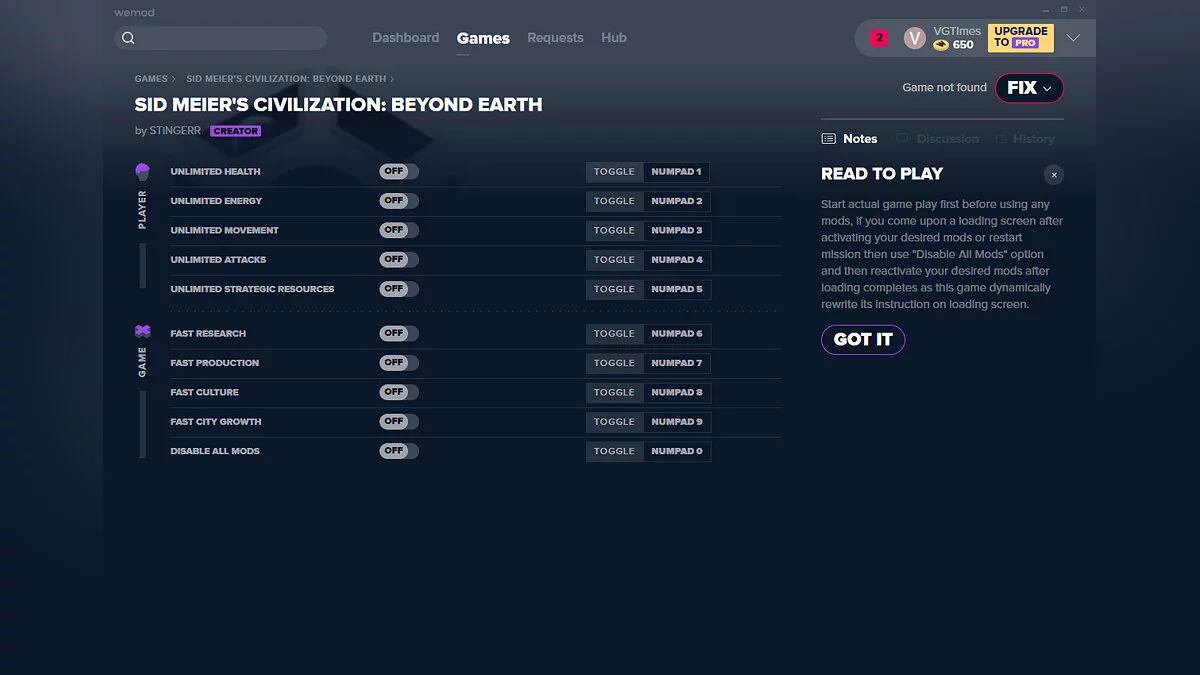
Task: Toggle Unlimited Strategic Resources switch
Action: pyautogui.click(x=399, y=289)
